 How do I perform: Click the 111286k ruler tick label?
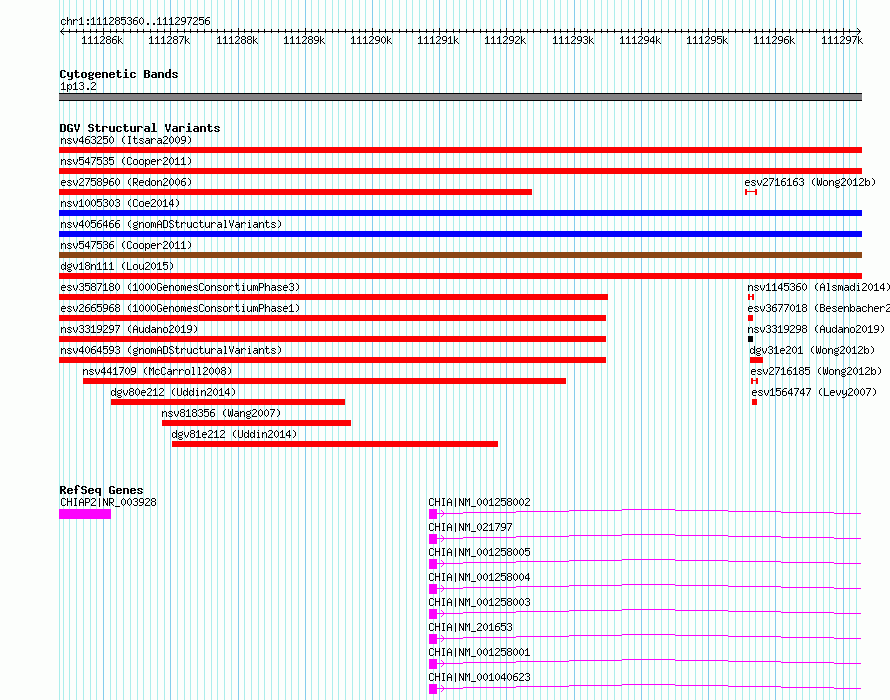click(x=102, y=40)
